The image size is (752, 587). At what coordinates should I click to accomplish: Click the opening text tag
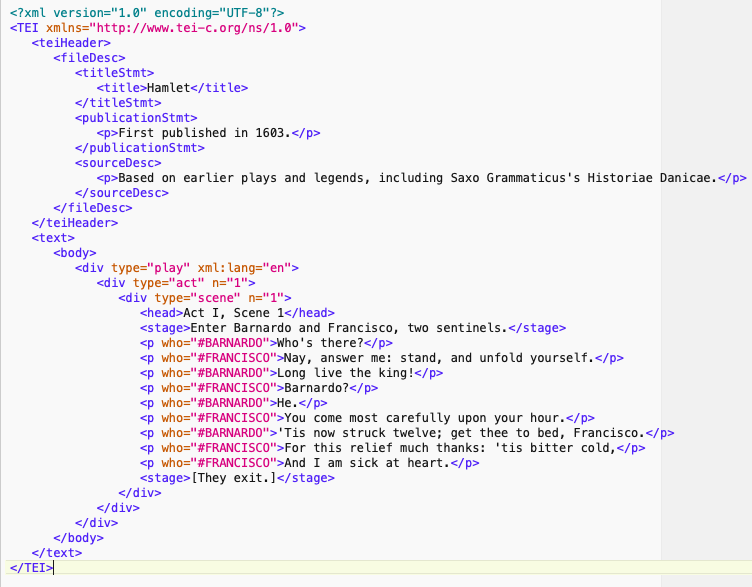coord(53,238)
